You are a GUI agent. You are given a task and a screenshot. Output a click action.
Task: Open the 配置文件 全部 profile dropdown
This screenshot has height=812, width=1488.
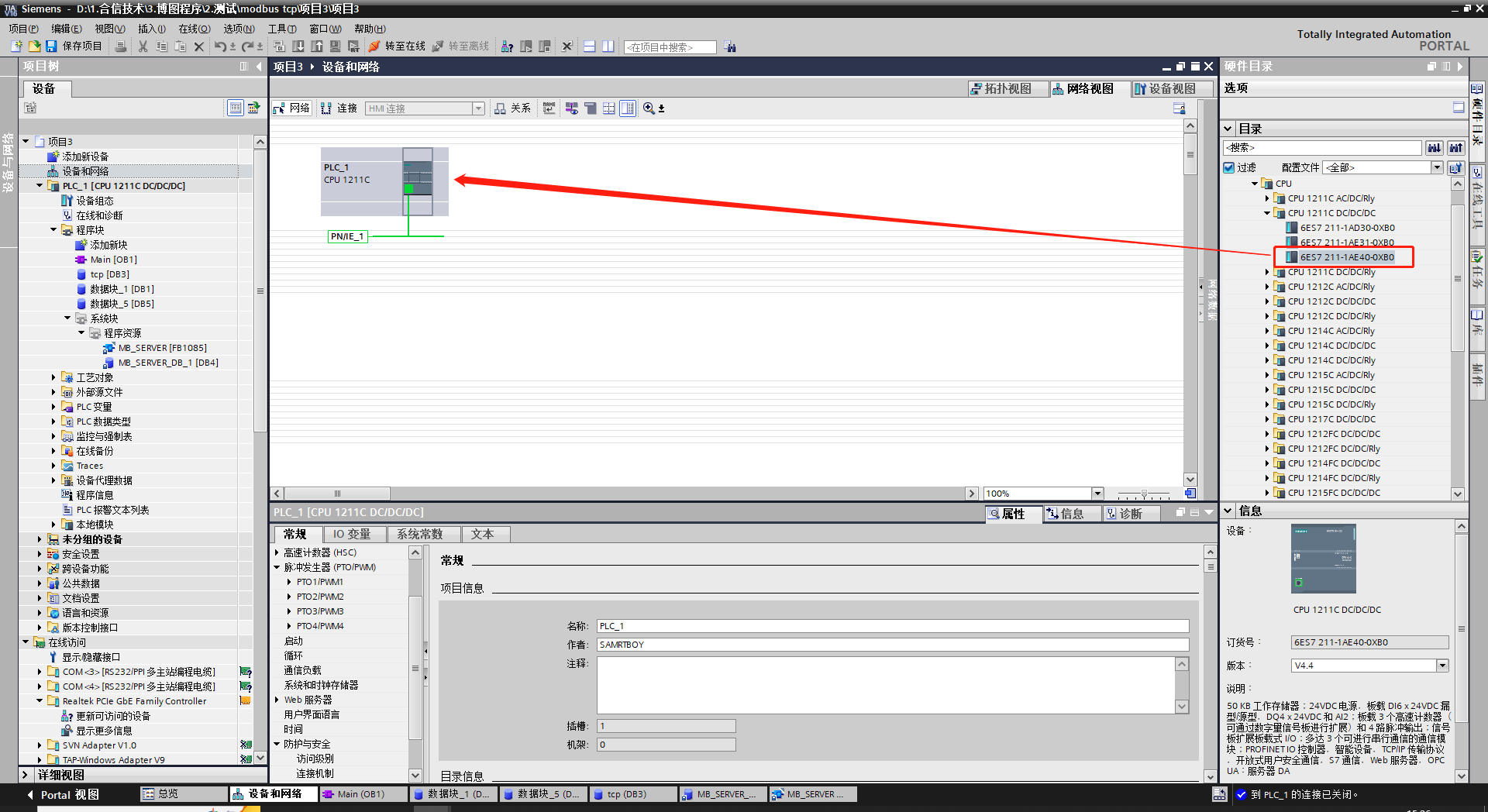tap(1436, 167)
